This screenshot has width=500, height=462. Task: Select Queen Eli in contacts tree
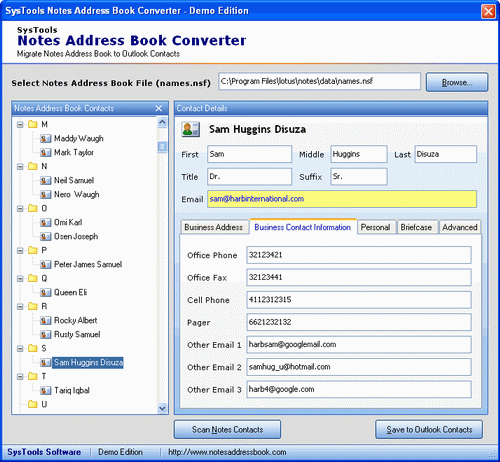[x=71, y=292]
